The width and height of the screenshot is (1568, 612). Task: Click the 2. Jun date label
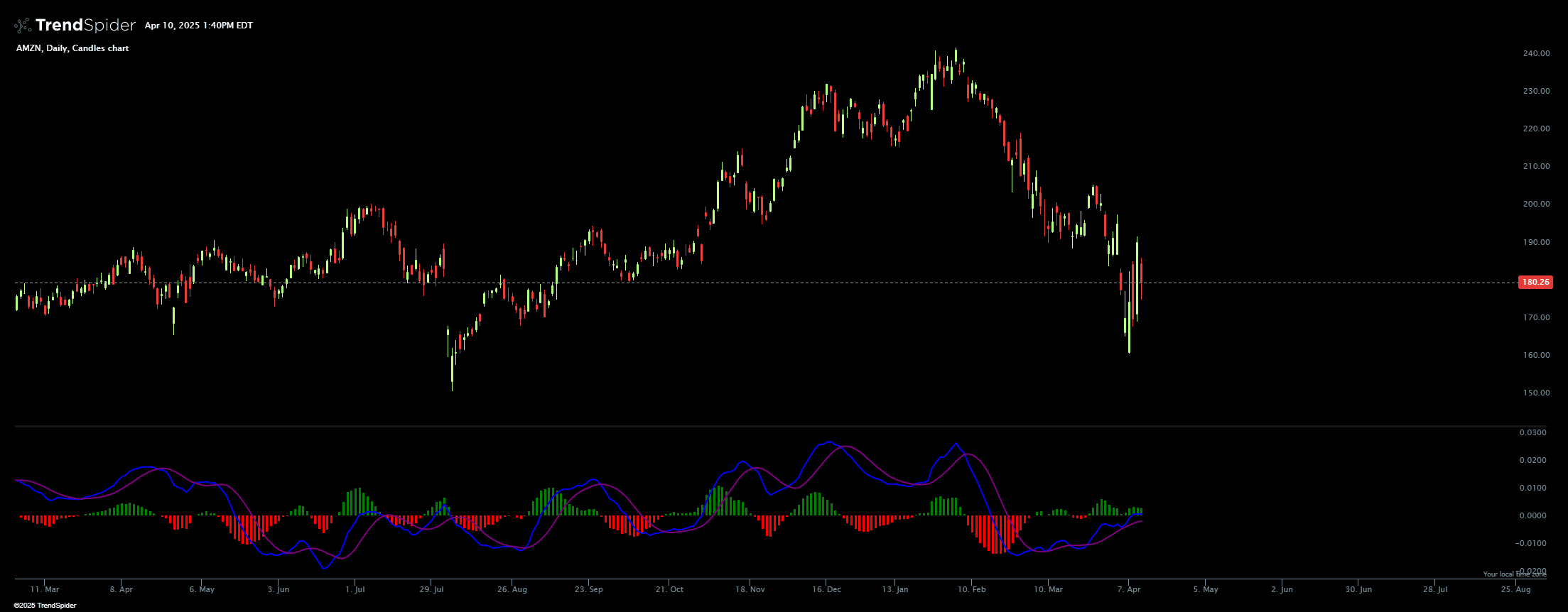click(1282, 589)
